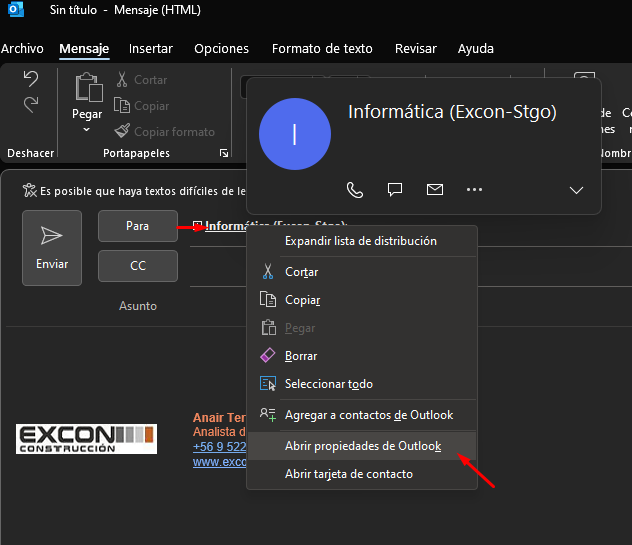This screenshot has width=632, height=545.
Task: Choose Abrir propiedades de Outlook
Action: click(x=362, y=446)
